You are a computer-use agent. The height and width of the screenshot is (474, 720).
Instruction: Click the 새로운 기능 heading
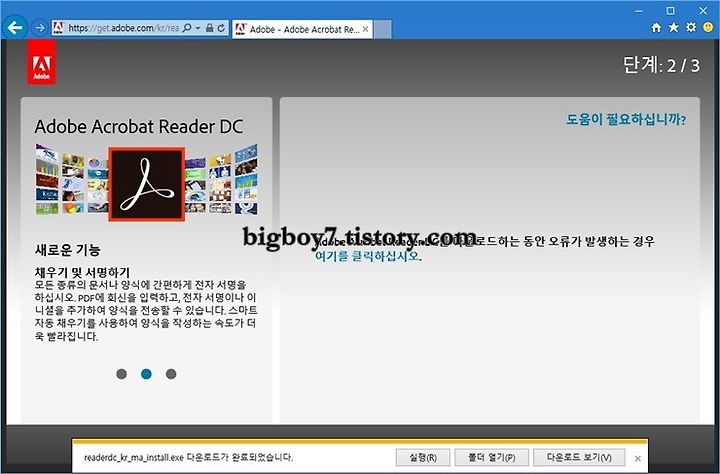point(68,250)
